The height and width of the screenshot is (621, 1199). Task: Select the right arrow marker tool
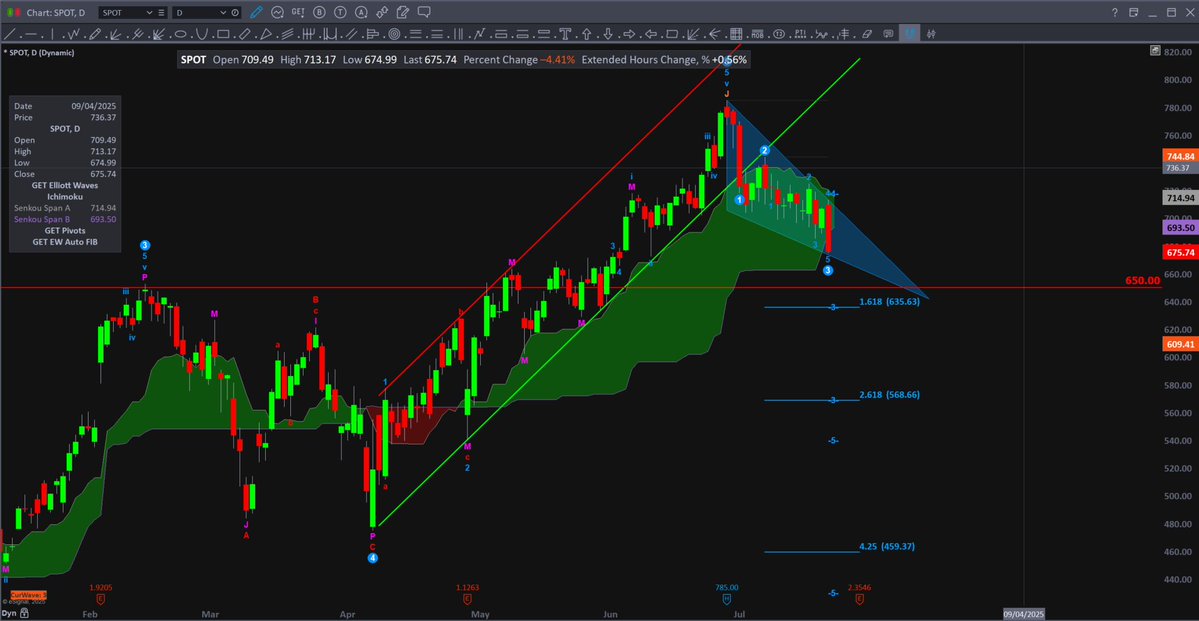pyautogui.click(x=629, y=34)
